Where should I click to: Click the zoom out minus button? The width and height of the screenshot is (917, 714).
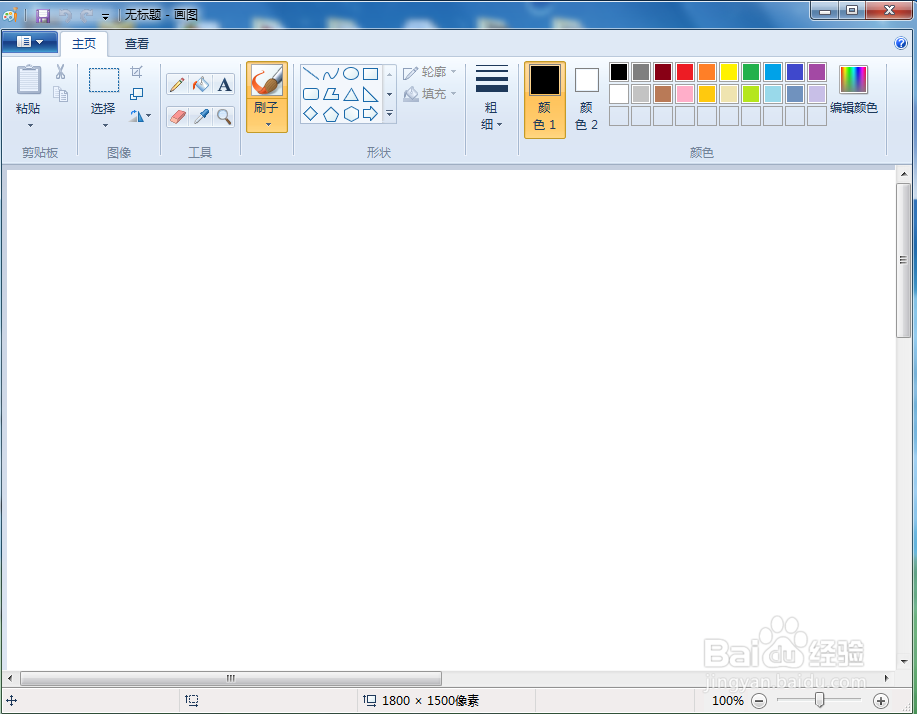click(x=759, y=701)
